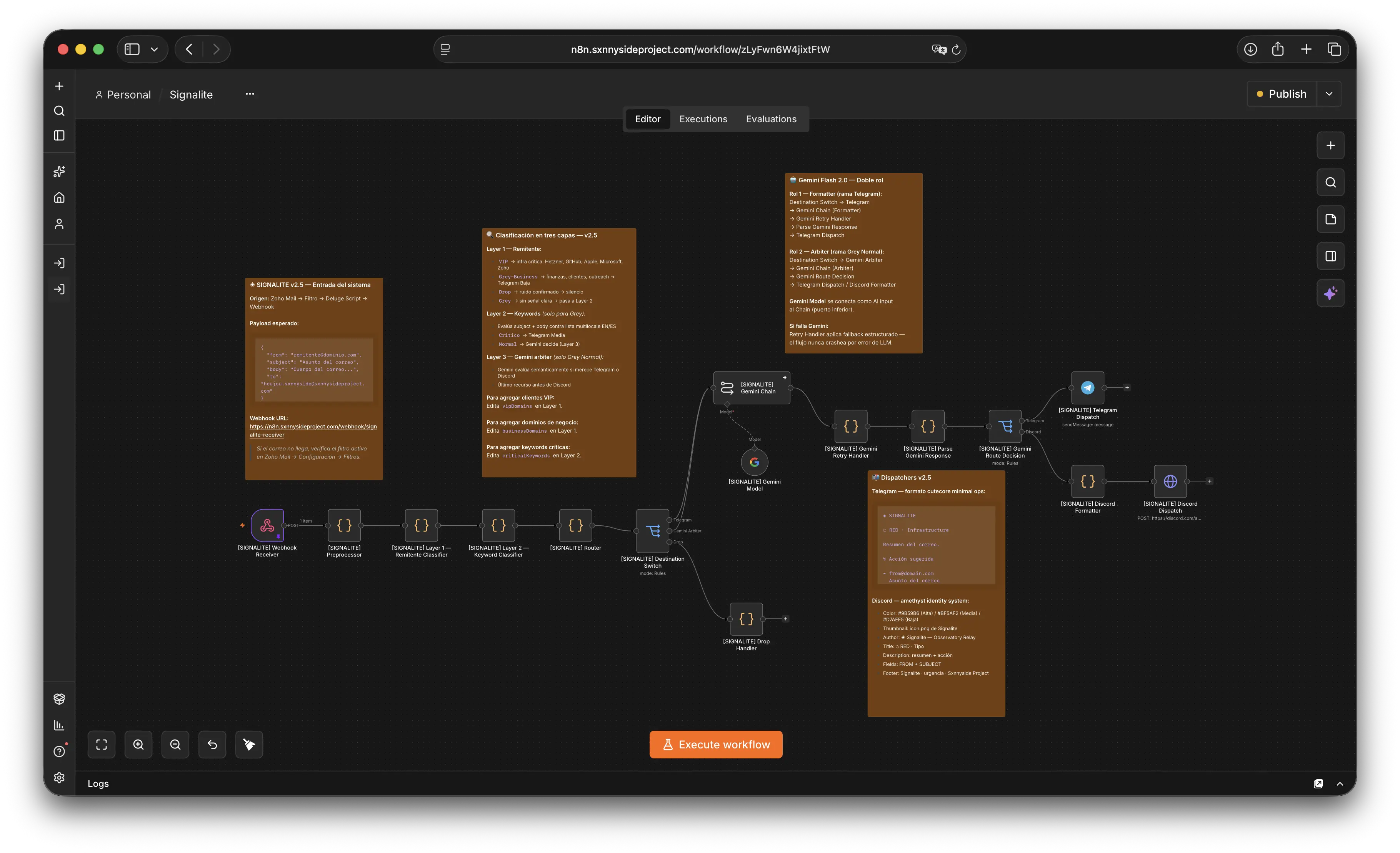Select the Destination Switch node
1400x853 pixels.
[653, 531]
